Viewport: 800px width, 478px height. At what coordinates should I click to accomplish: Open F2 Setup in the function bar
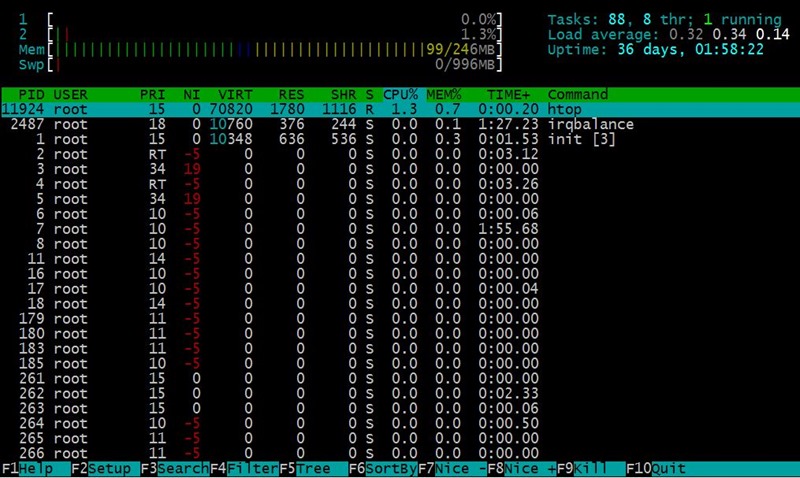pos(105,469)
